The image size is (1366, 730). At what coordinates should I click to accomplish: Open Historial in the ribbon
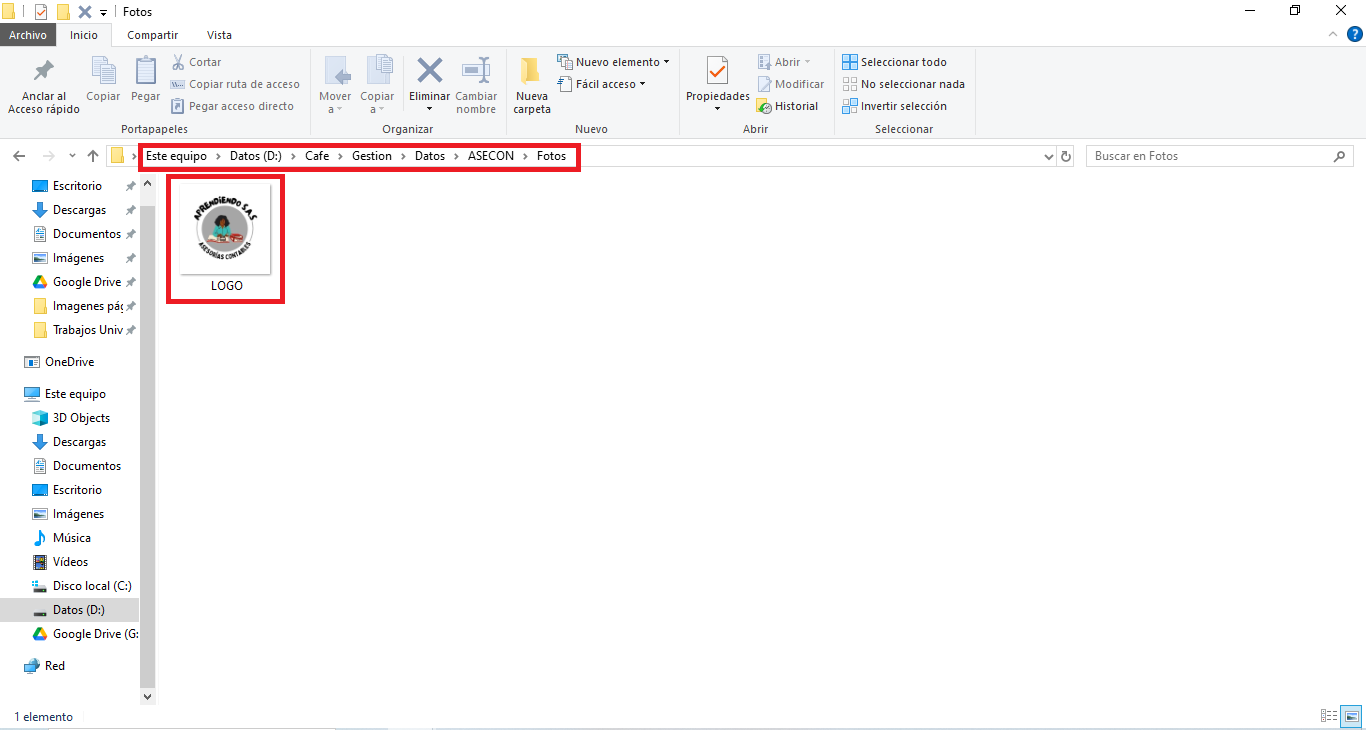click(x=788, y=106)
